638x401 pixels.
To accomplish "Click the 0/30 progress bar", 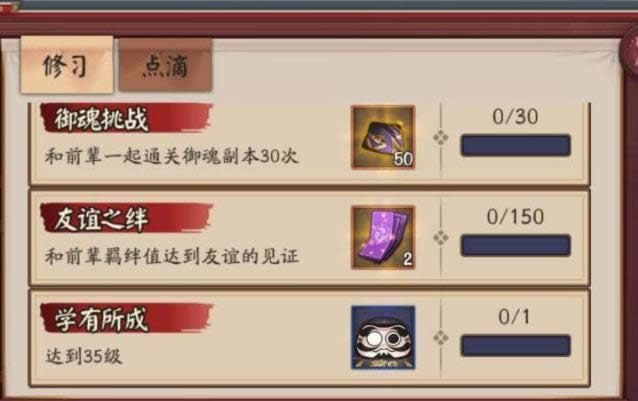I will click(x=516, y=145).
